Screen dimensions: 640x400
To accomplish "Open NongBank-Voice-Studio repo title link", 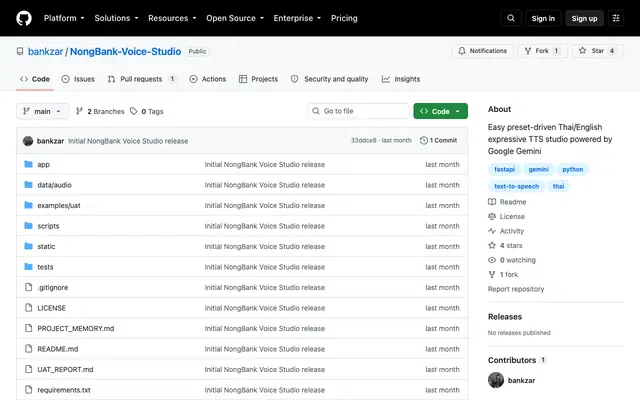I will click(125, 51).
